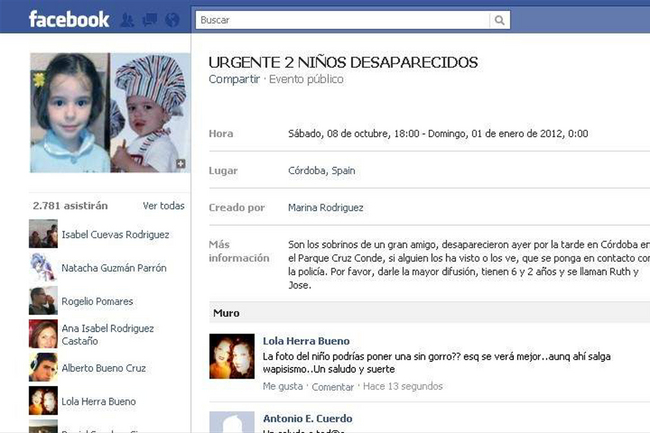Image resolution: width=650 pixels, height=433 pixels.
Task: Click the magnifier search button
Action: click(x=499, y=20)
